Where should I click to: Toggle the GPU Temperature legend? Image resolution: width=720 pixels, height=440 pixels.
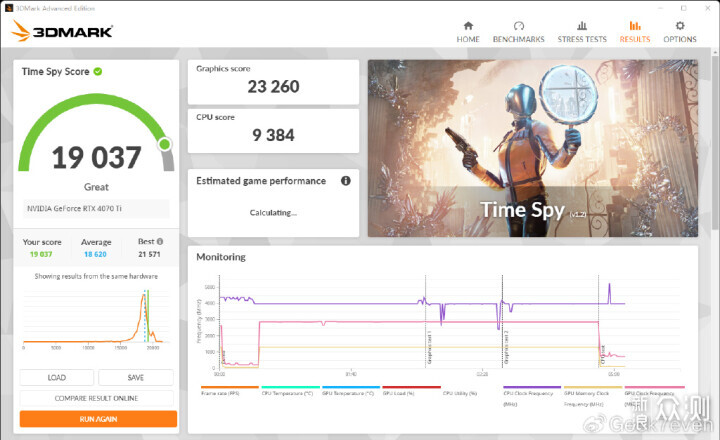pos(351,391)
